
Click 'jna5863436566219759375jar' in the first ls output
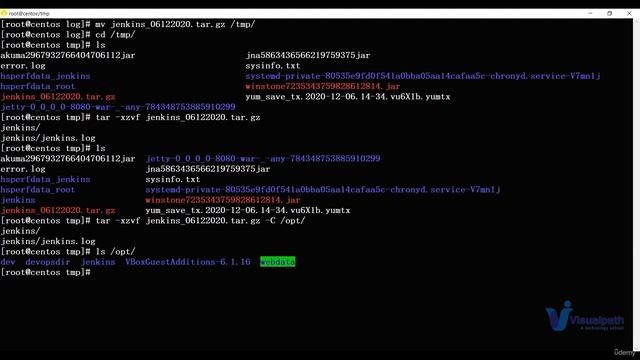coord(308,56)
